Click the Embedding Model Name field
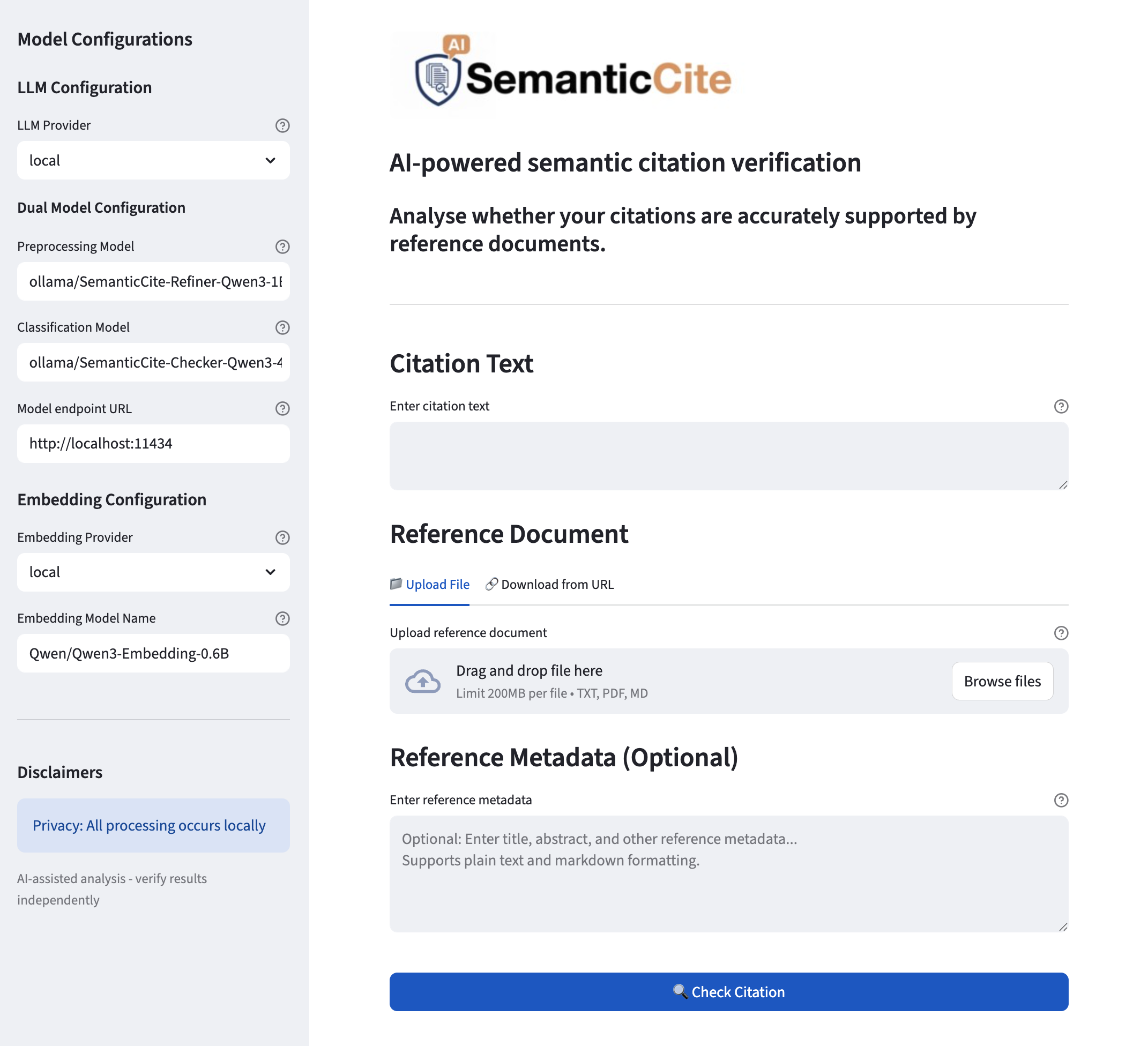This screenshot has height=1046, width=1148. tap(153, 654)
